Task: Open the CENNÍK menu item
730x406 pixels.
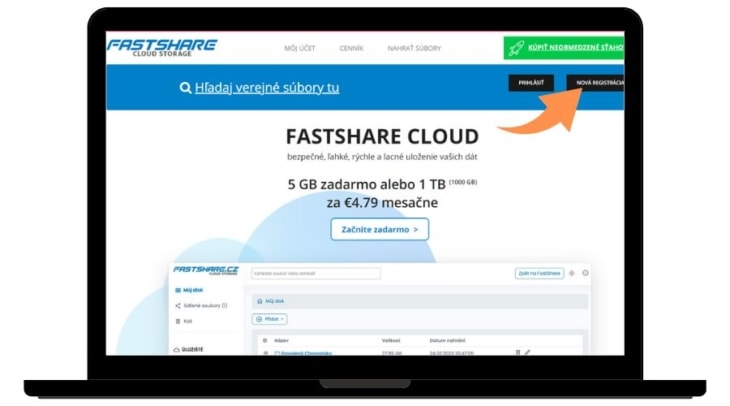Action: (x=351, y=48)
